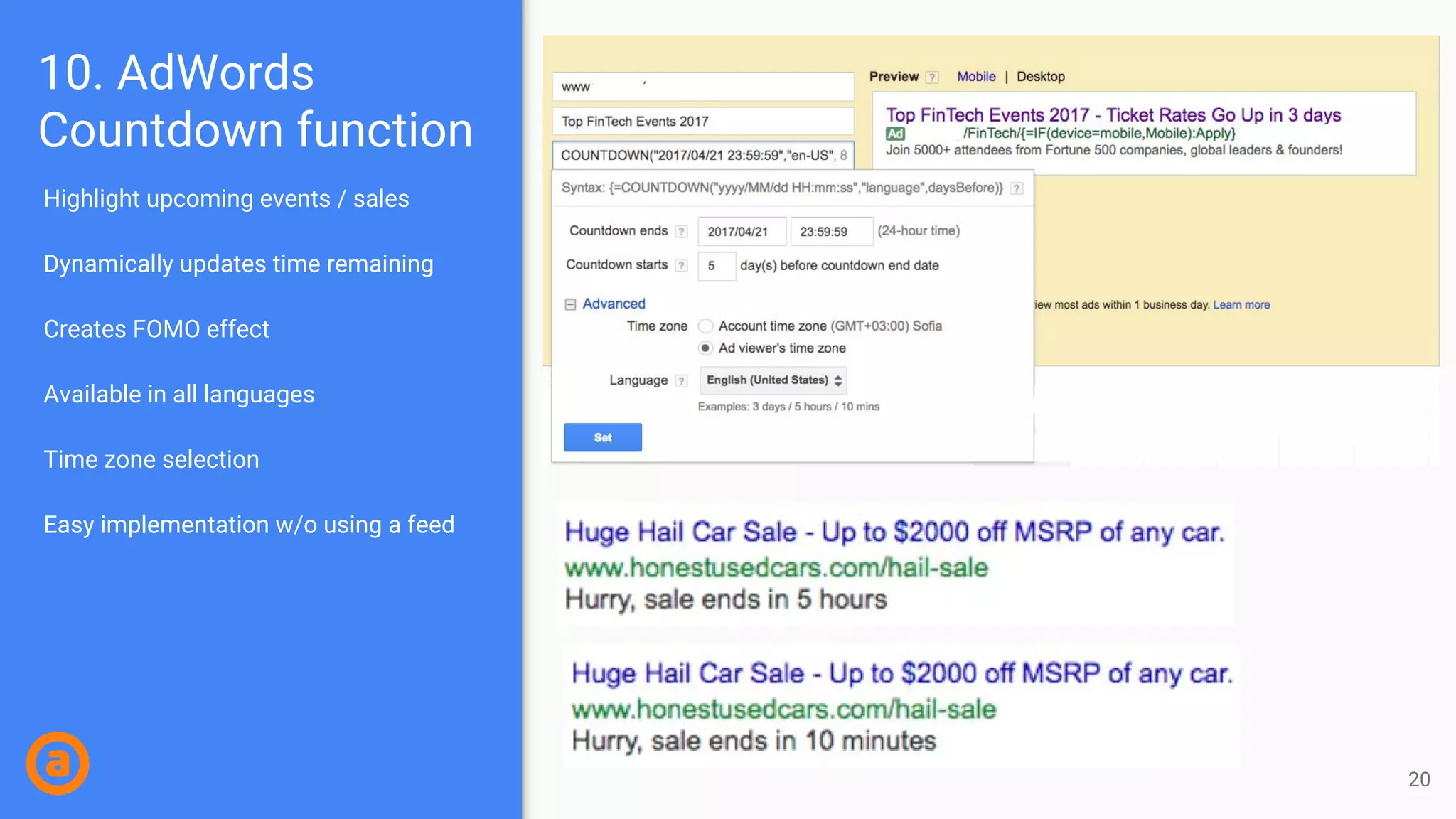
Task: Click the Top FinTech Events 2017 ad headline
Action: [1113, 115]
